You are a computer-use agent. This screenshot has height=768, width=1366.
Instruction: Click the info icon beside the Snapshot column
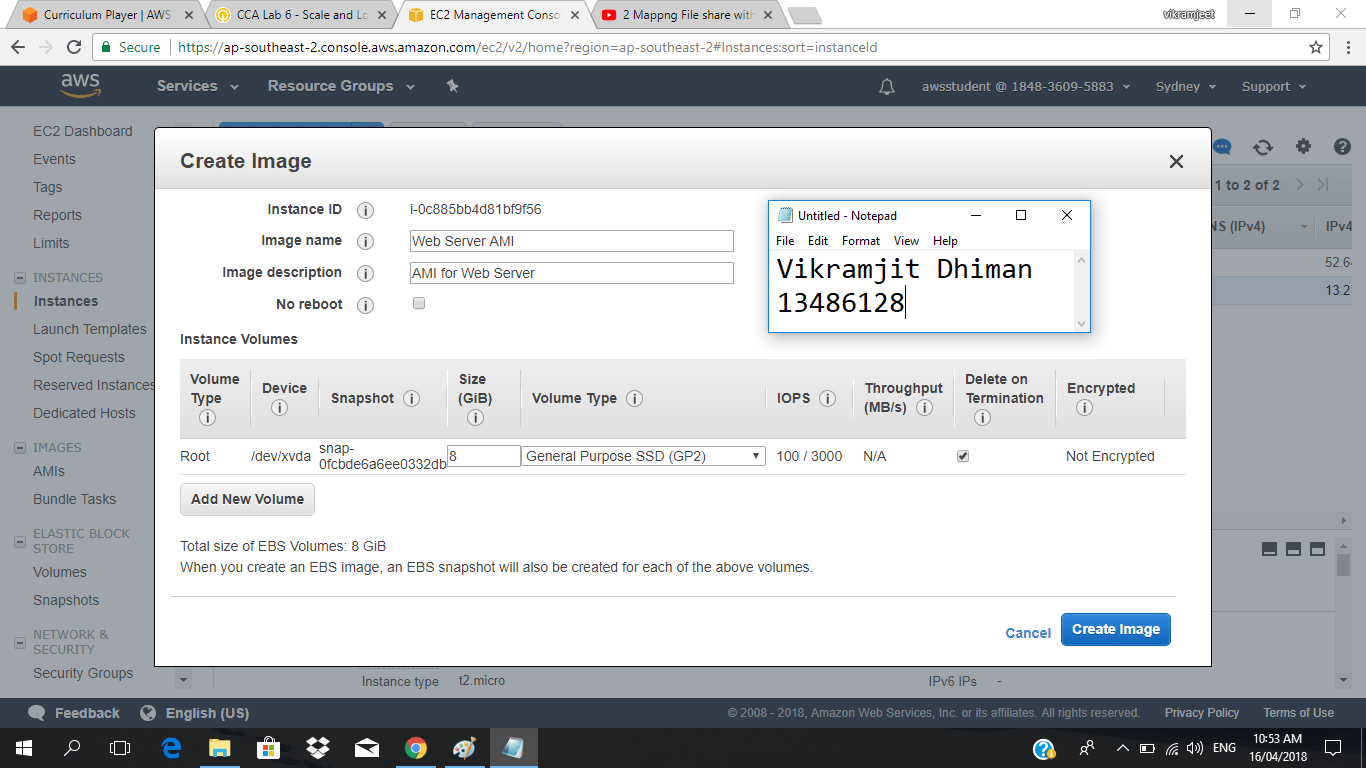coord(411,398)
